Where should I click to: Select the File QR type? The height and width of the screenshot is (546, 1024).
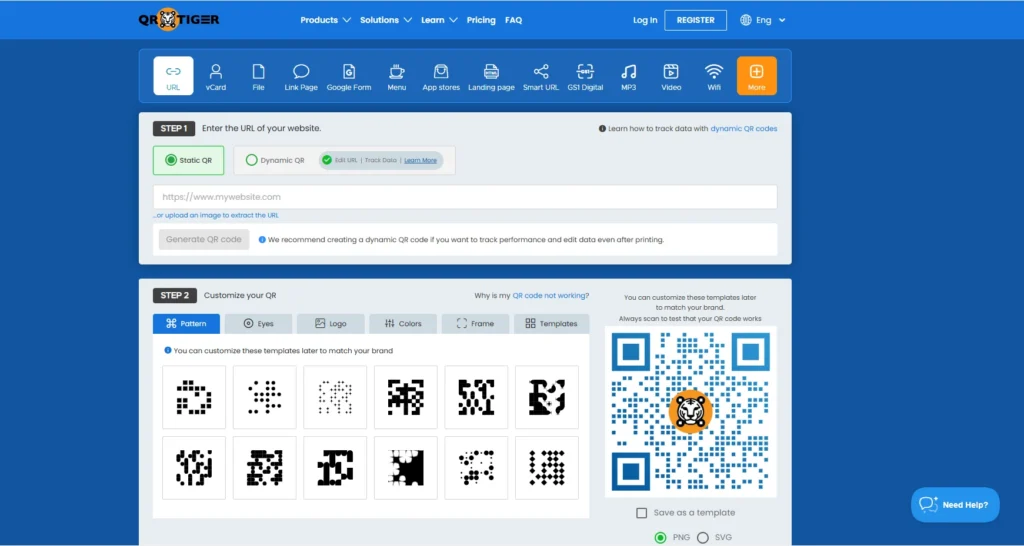259,76
